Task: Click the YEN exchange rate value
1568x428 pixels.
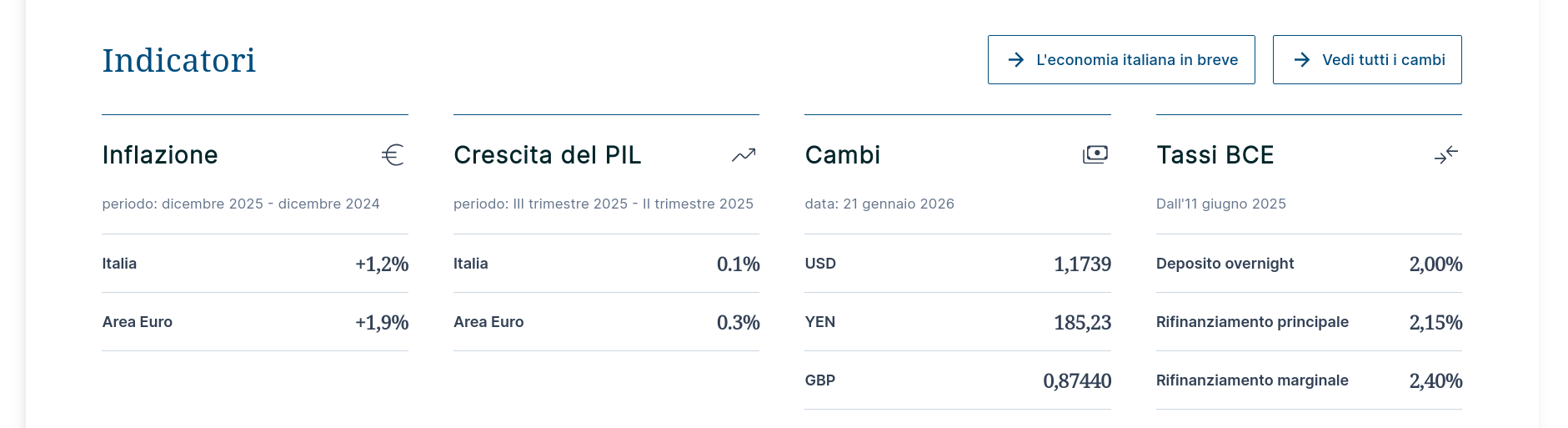Action: (x=1082, y=323)
